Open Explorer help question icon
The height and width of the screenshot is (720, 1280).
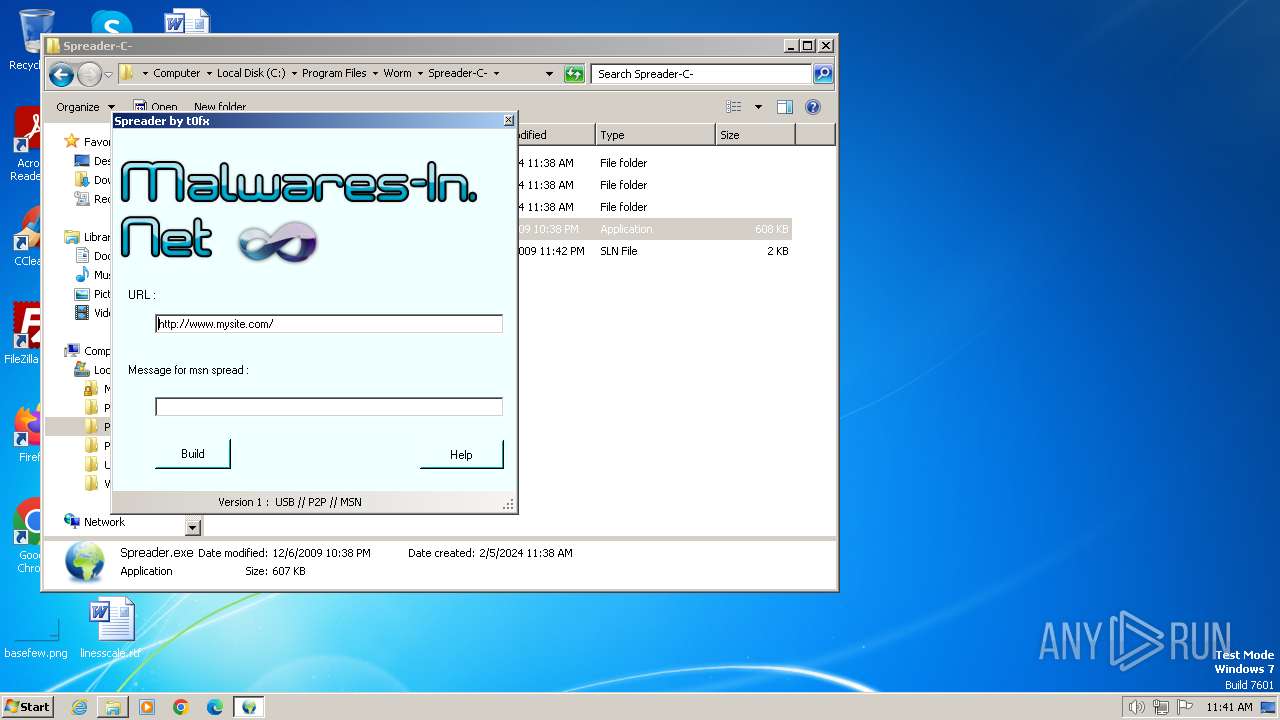[813, 107]
